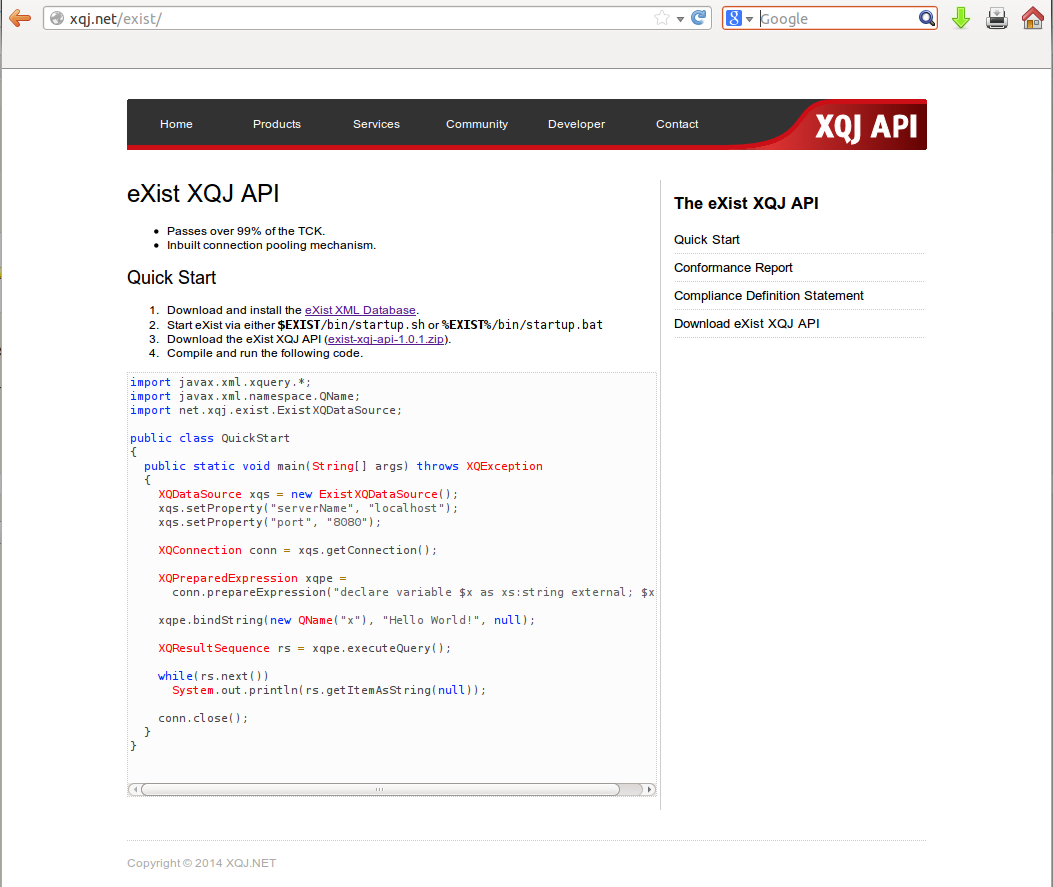Switch to the Developer menu item
This screenshot has height=887, width=1053.
[576, 124]
